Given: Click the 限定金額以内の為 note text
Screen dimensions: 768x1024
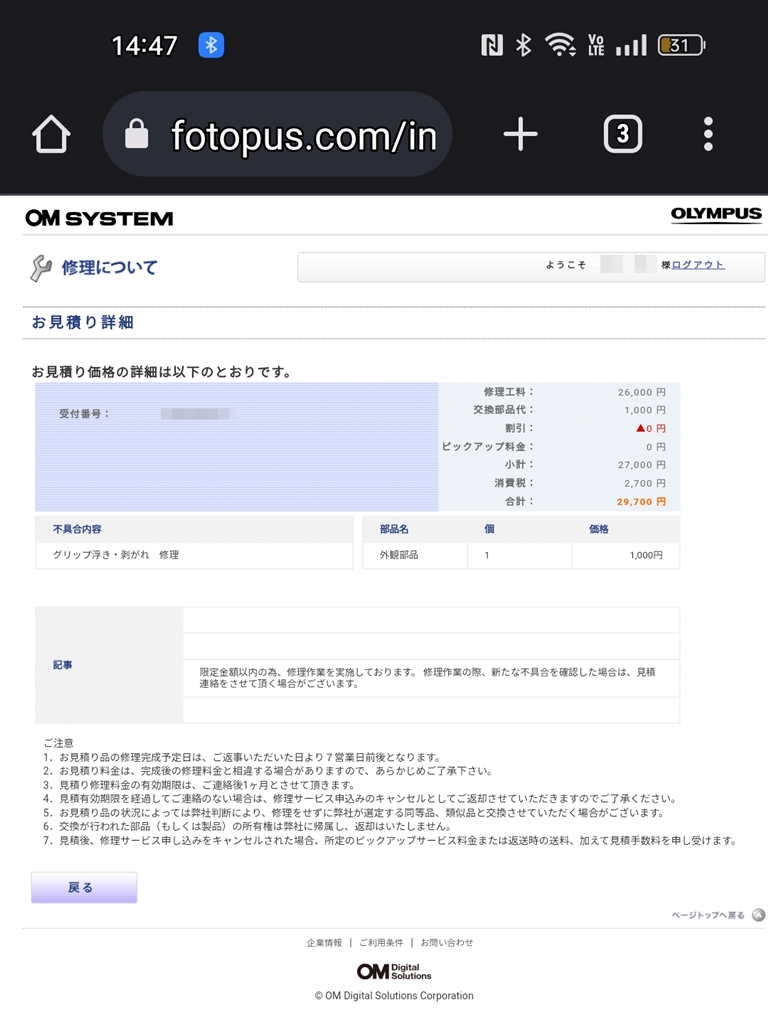Looking at the screenshot, I should (427, 678).
